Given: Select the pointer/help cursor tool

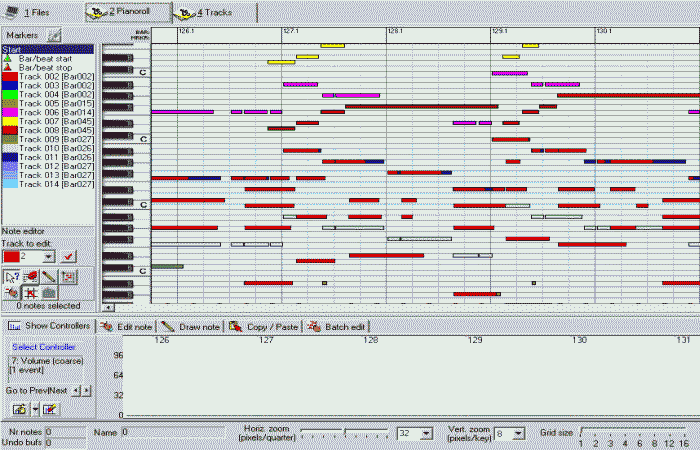Looking at the screenshot, I should [13, 276].
